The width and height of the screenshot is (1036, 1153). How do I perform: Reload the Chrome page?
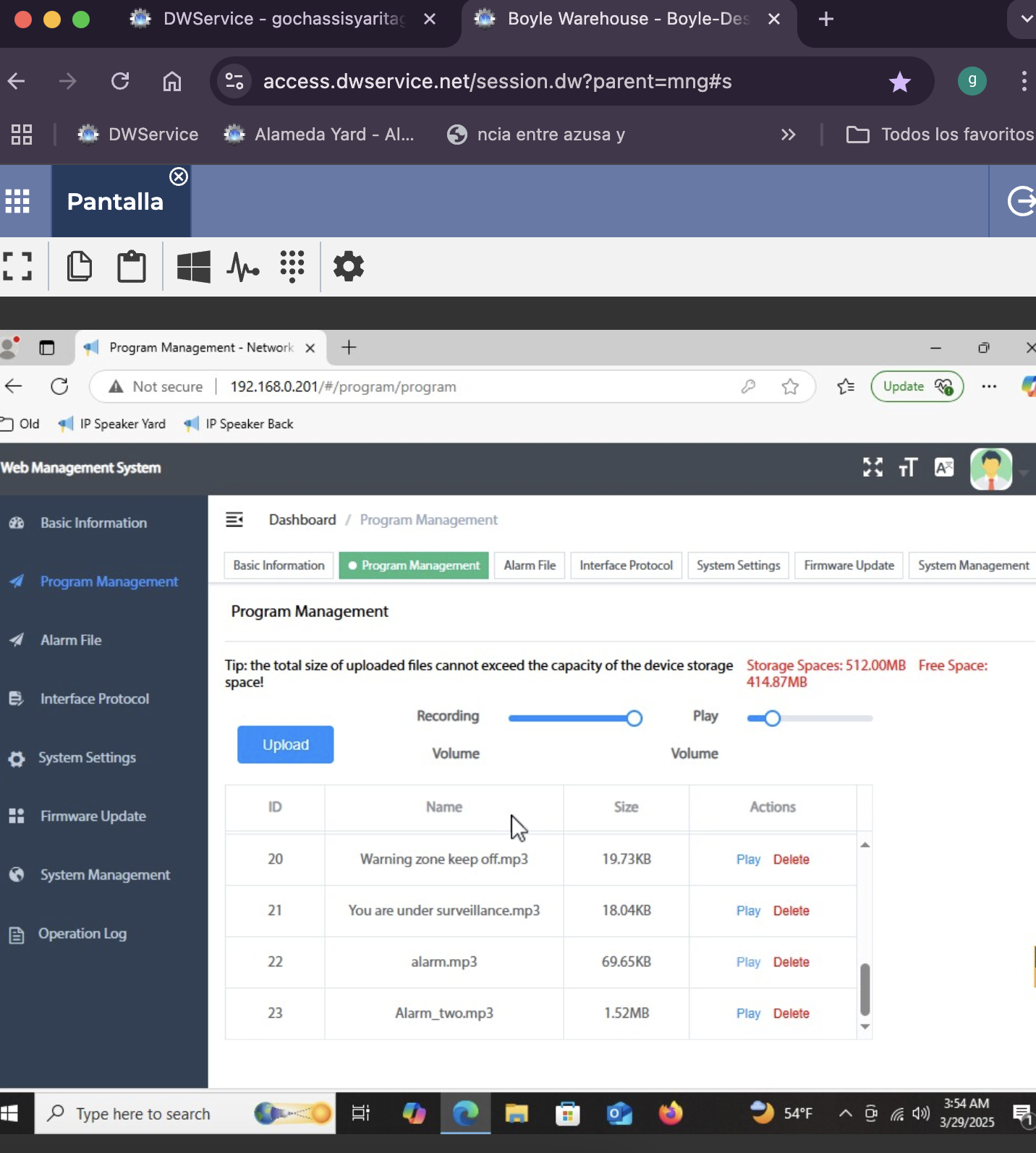120,81
